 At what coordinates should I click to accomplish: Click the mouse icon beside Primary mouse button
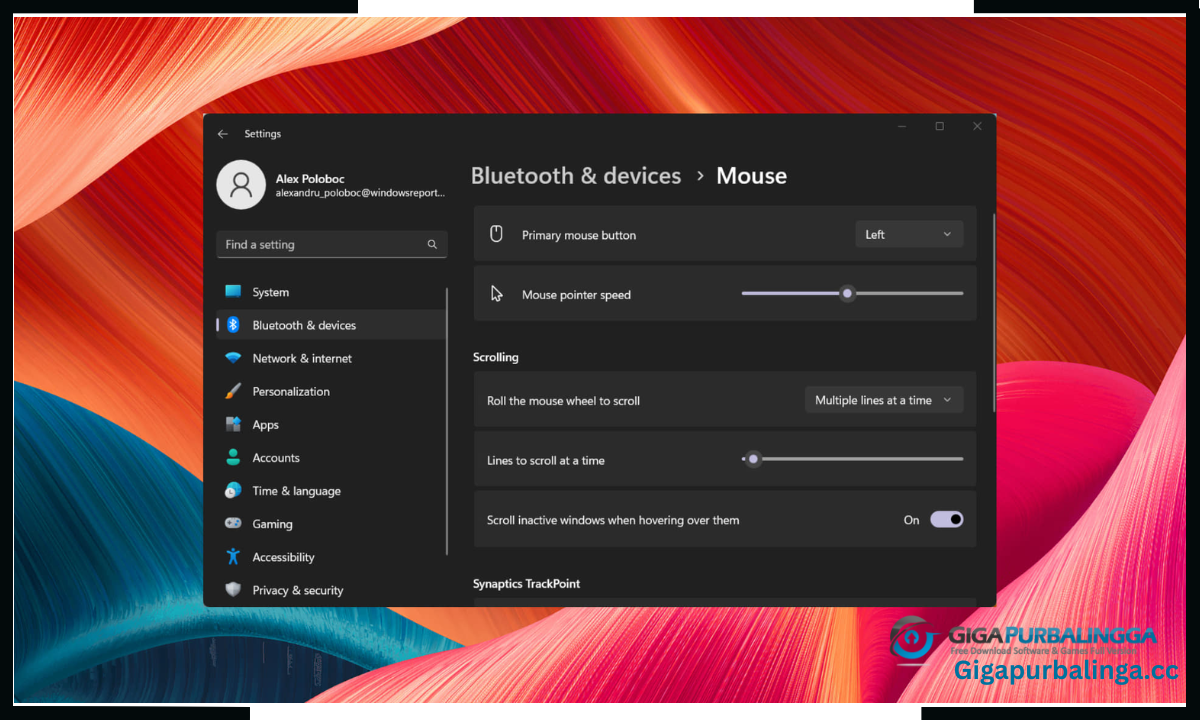495,234
